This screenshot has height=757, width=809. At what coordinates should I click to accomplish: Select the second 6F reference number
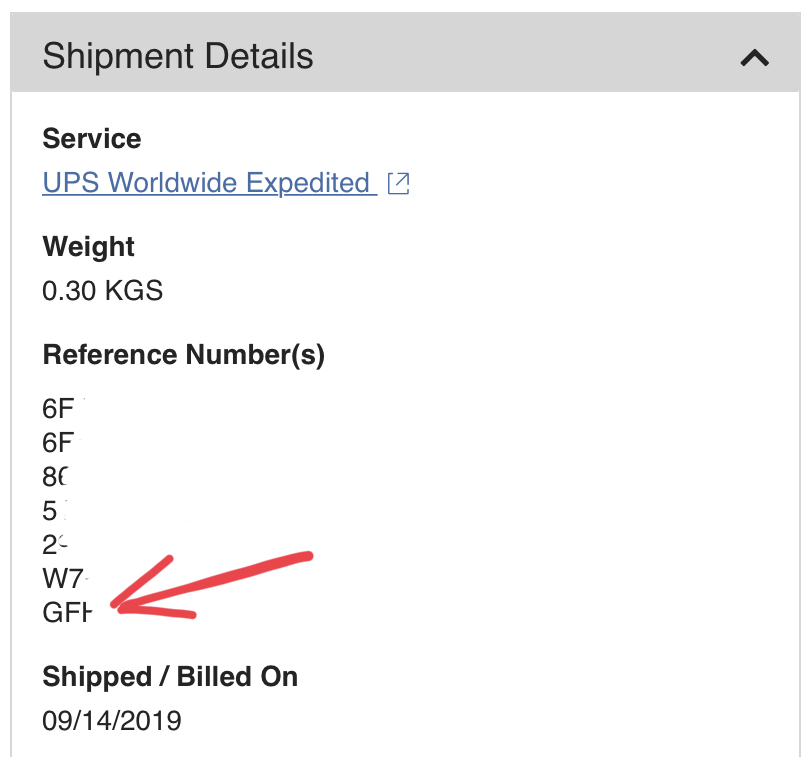pos(59,443)
